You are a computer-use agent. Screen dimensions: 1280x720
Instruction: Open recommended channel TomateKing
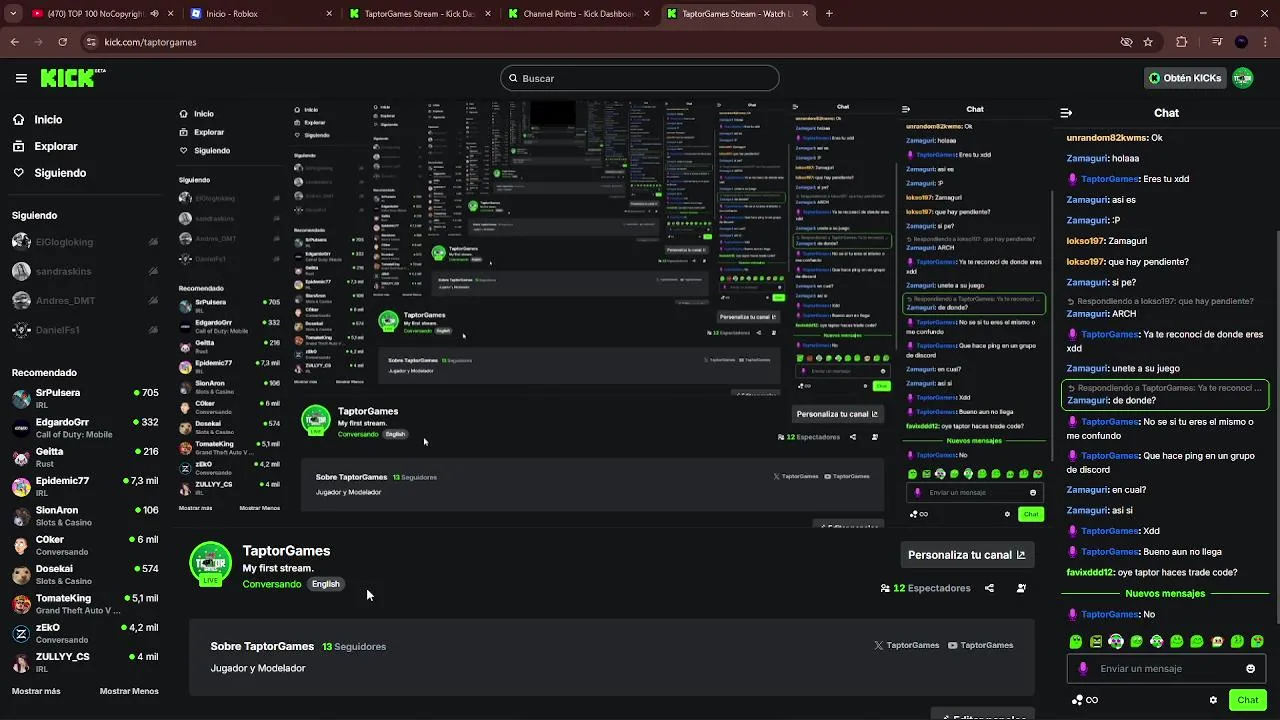click(85, 604)
